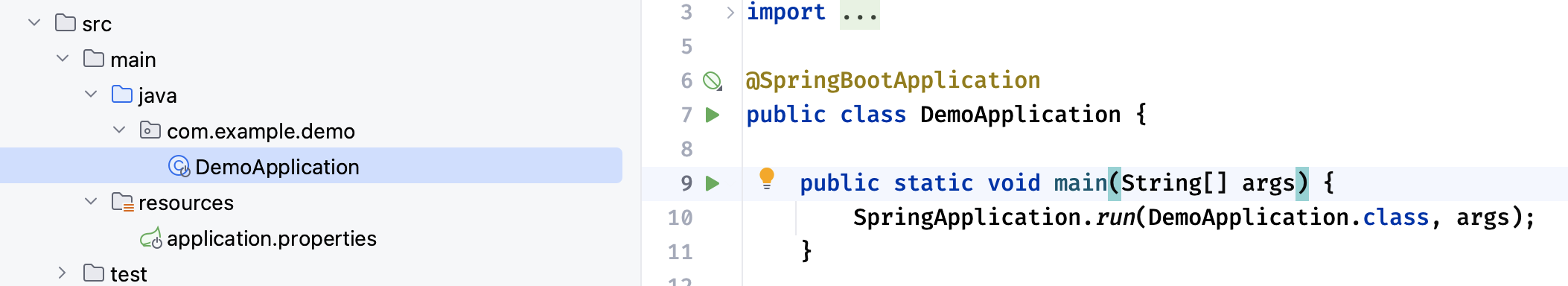Open the yellow lightbulb intention actions
1568x286 pixels.
coord(767,179)
